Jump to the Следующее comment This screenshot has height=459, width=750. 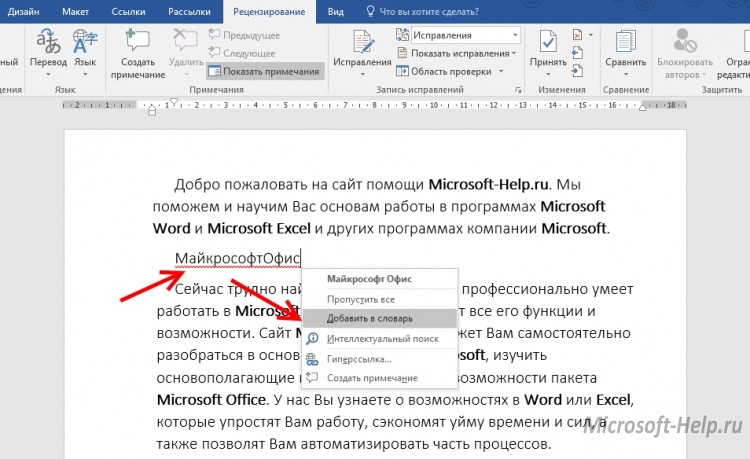pyautogui.click(x=242, y=53)
